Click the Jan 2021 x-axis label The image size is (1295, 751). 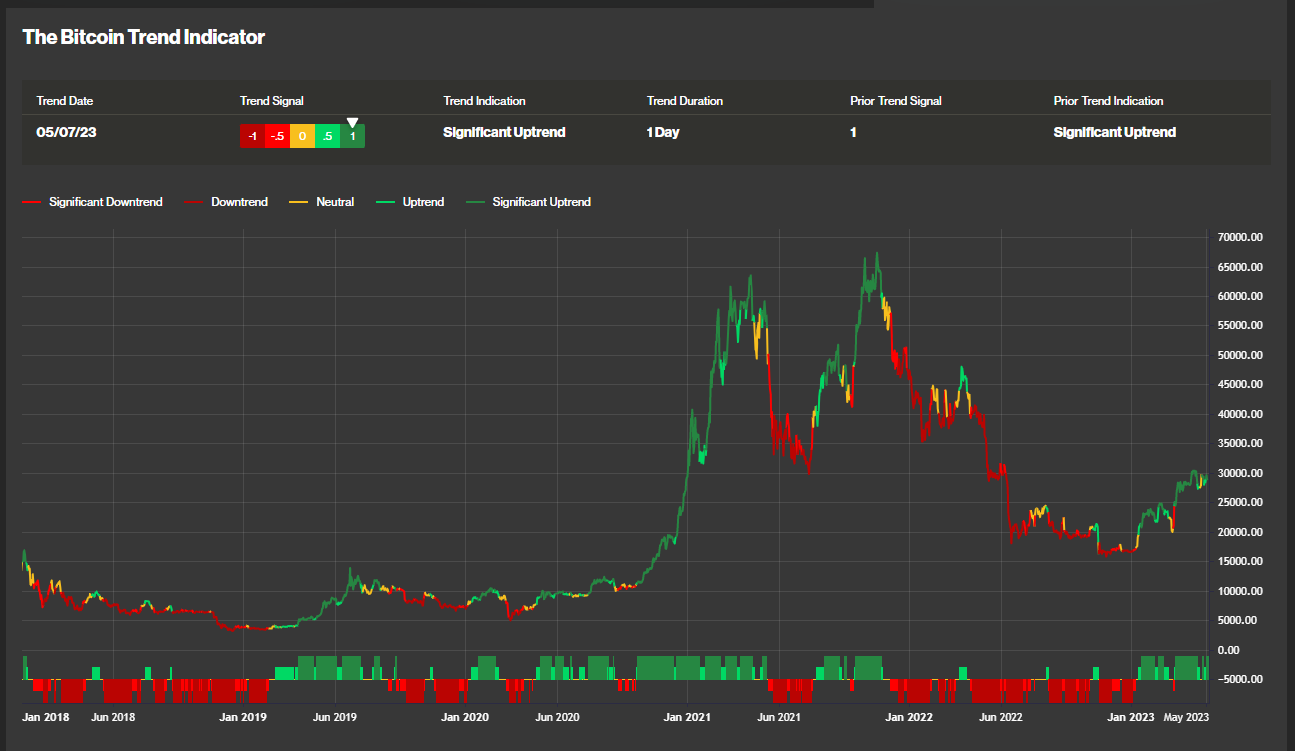click(x=686, y=717)
